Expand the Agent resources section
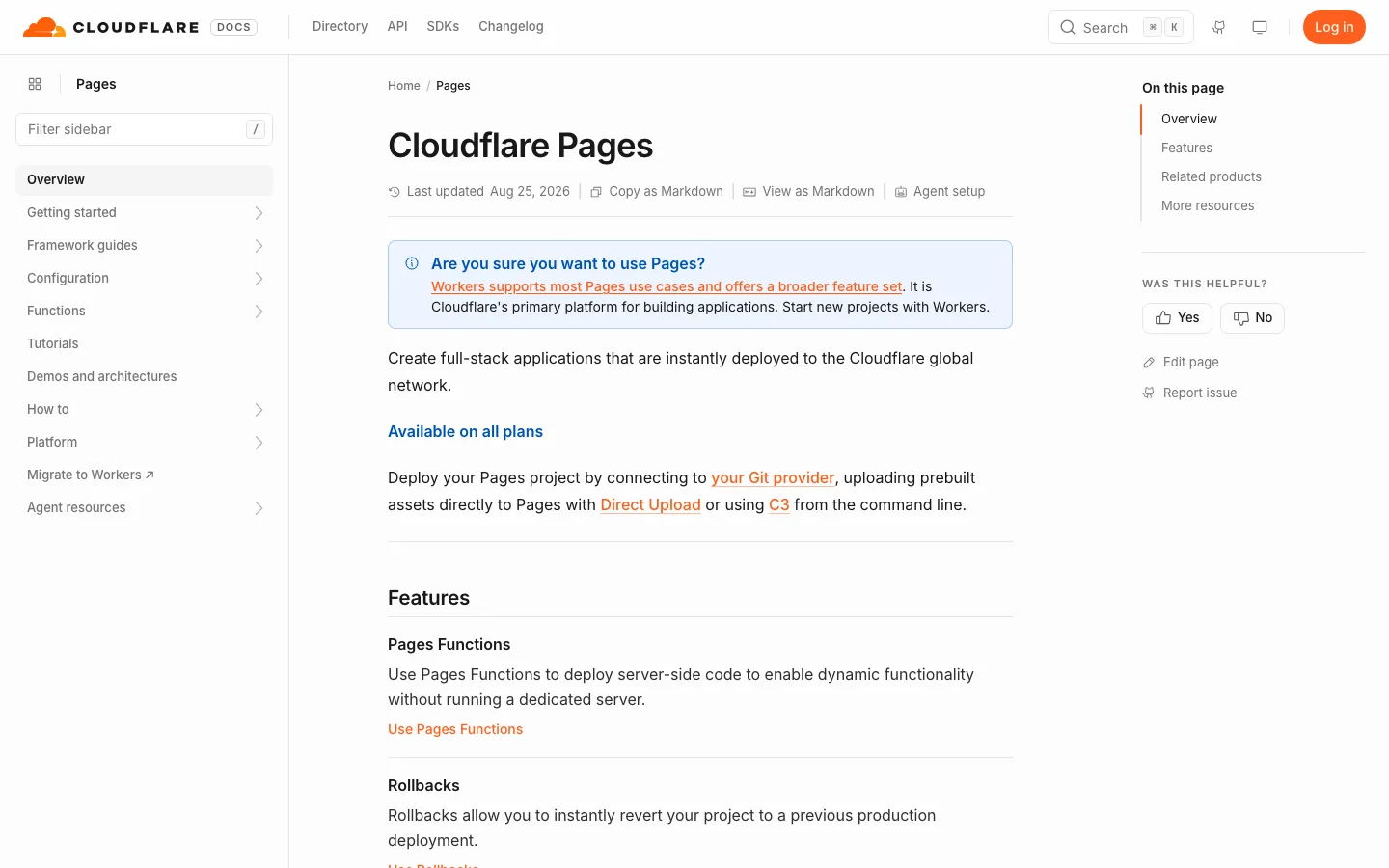 click(x=259, y=508)
